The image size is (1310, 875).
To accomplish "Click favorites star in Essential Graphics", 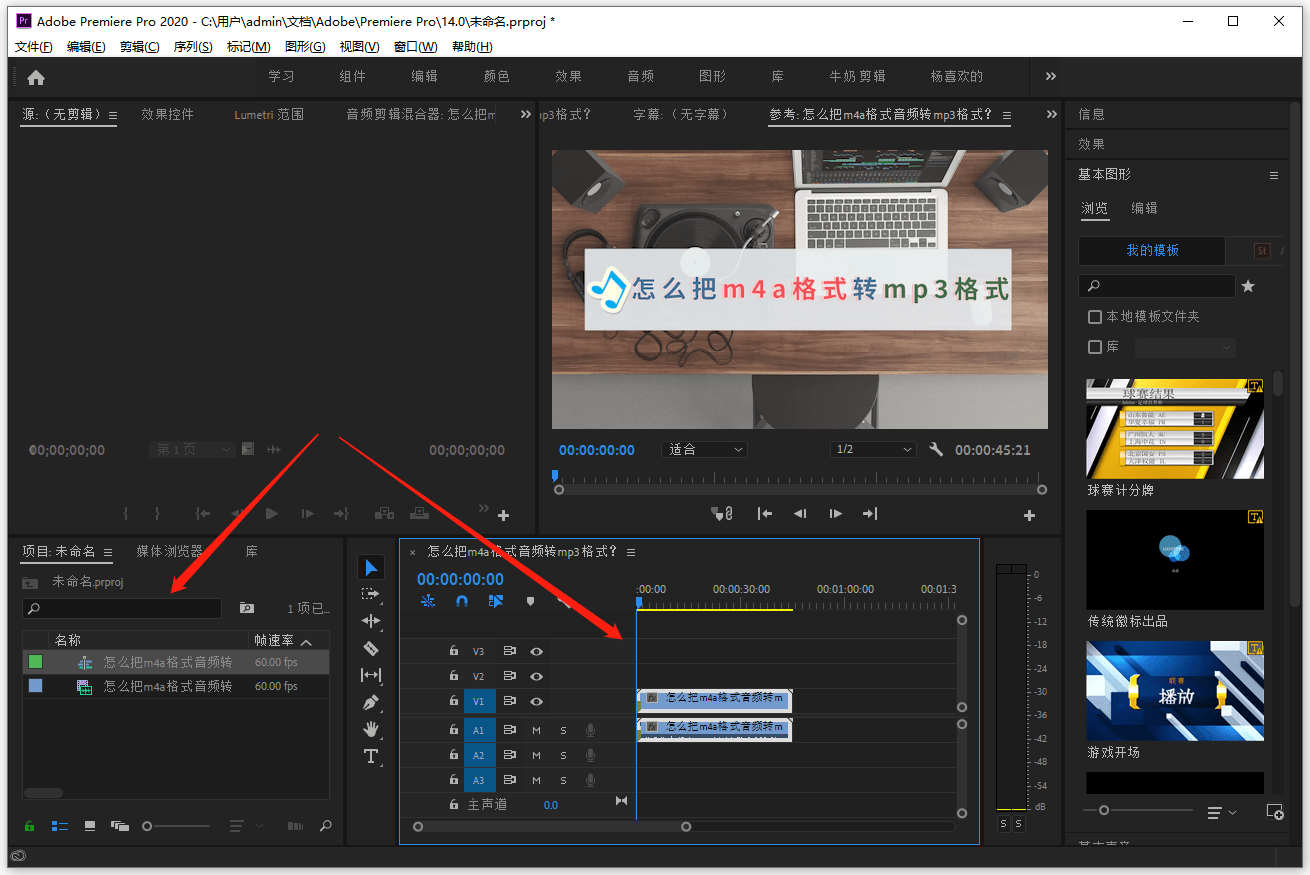I will (1248, 286).
